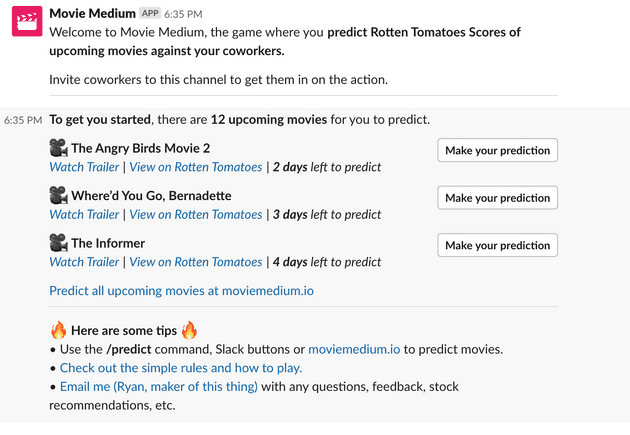The height and width of the screenshot is (435, 630).
Task: Click the 6:35 PM timestamp beside 'To get you started'
Action: [23, 120]
